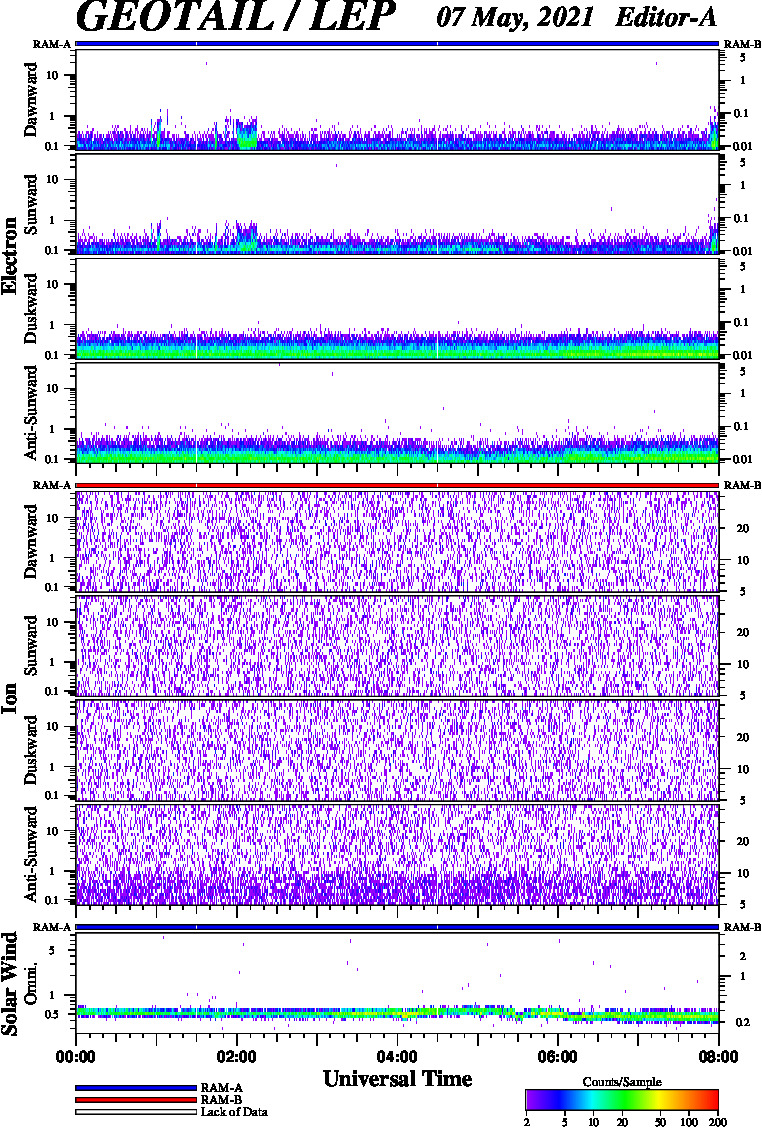762x1128 pixels.
Task: Click the Electron Sunward panel label
Action: [31, 204]
